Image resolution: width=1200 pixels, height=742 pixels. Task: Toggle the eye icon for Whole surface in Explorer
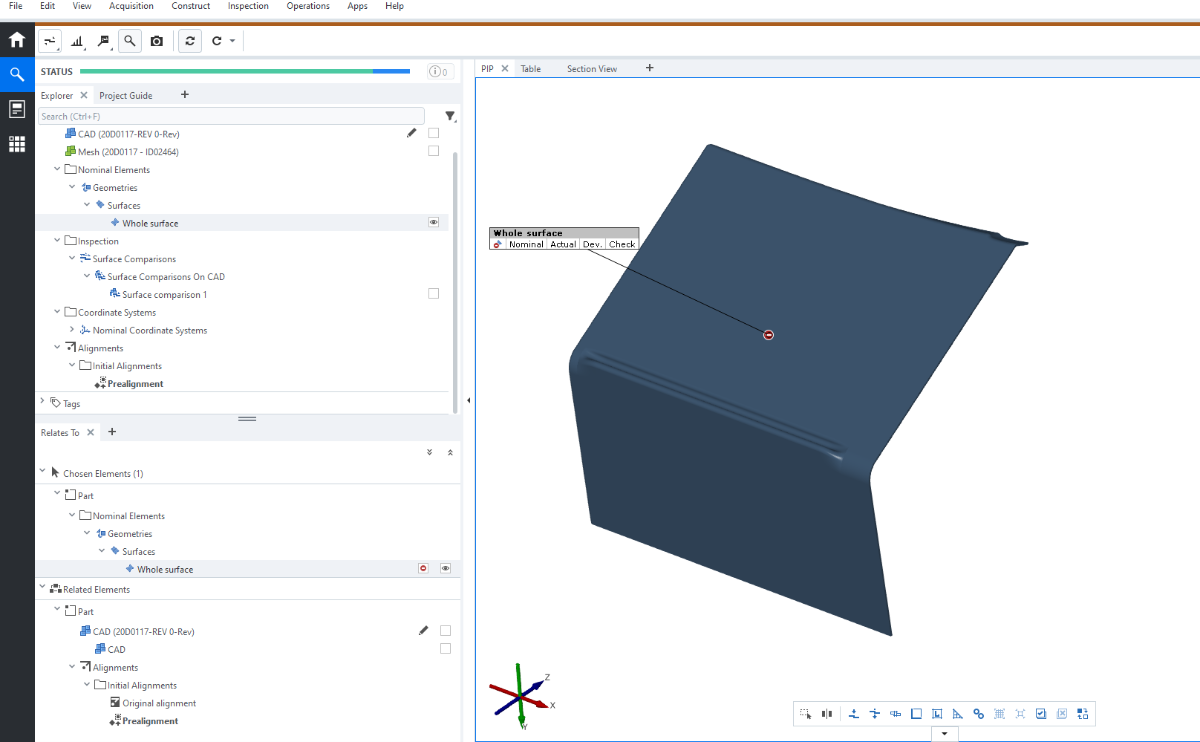click(x=433, y=223)
